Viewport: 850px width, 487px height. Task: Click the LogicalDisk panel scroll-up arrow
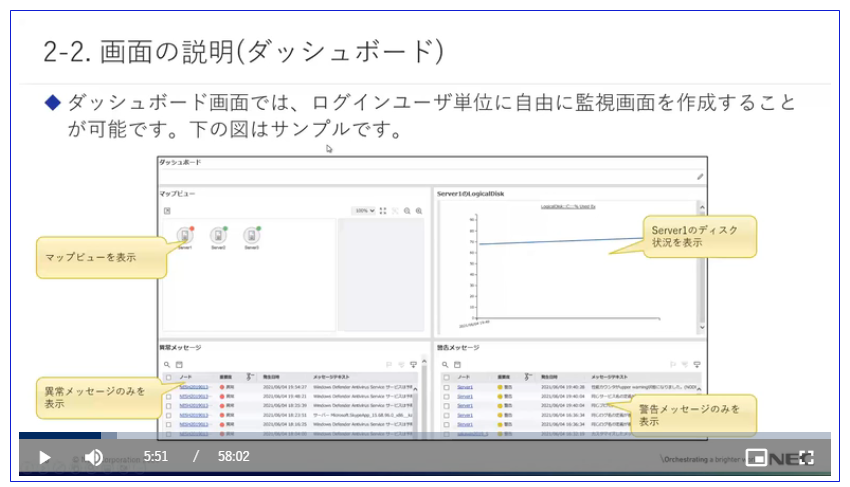[x=702, y=207]
